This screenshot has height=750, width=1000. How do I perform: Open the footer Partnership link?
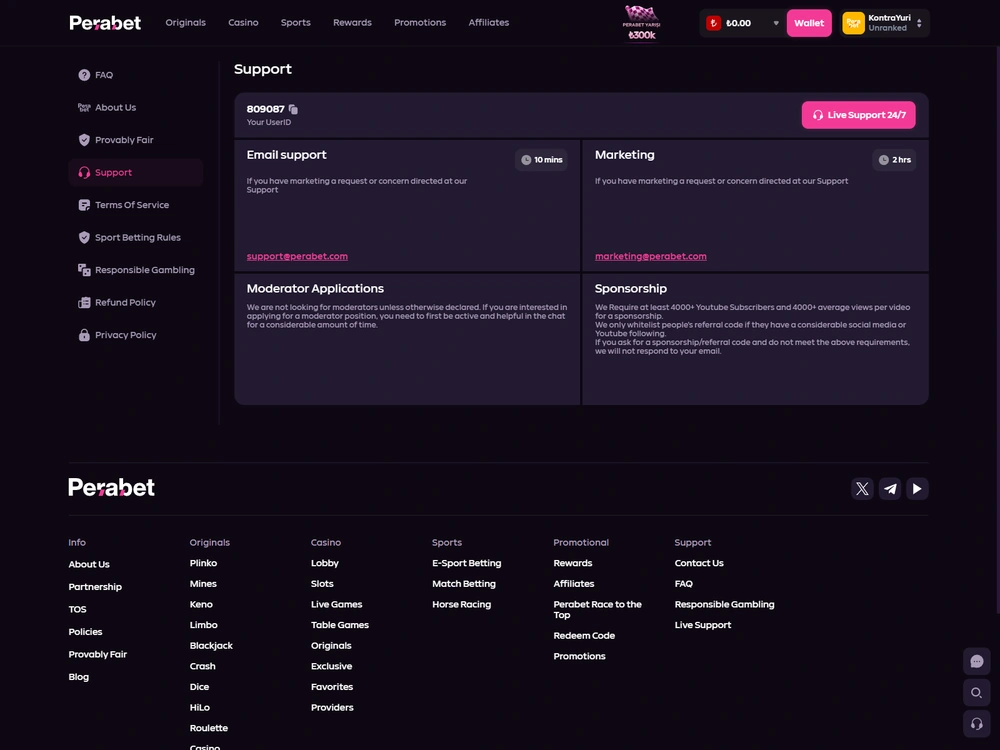pyautogui.click(x=95, y=587)
